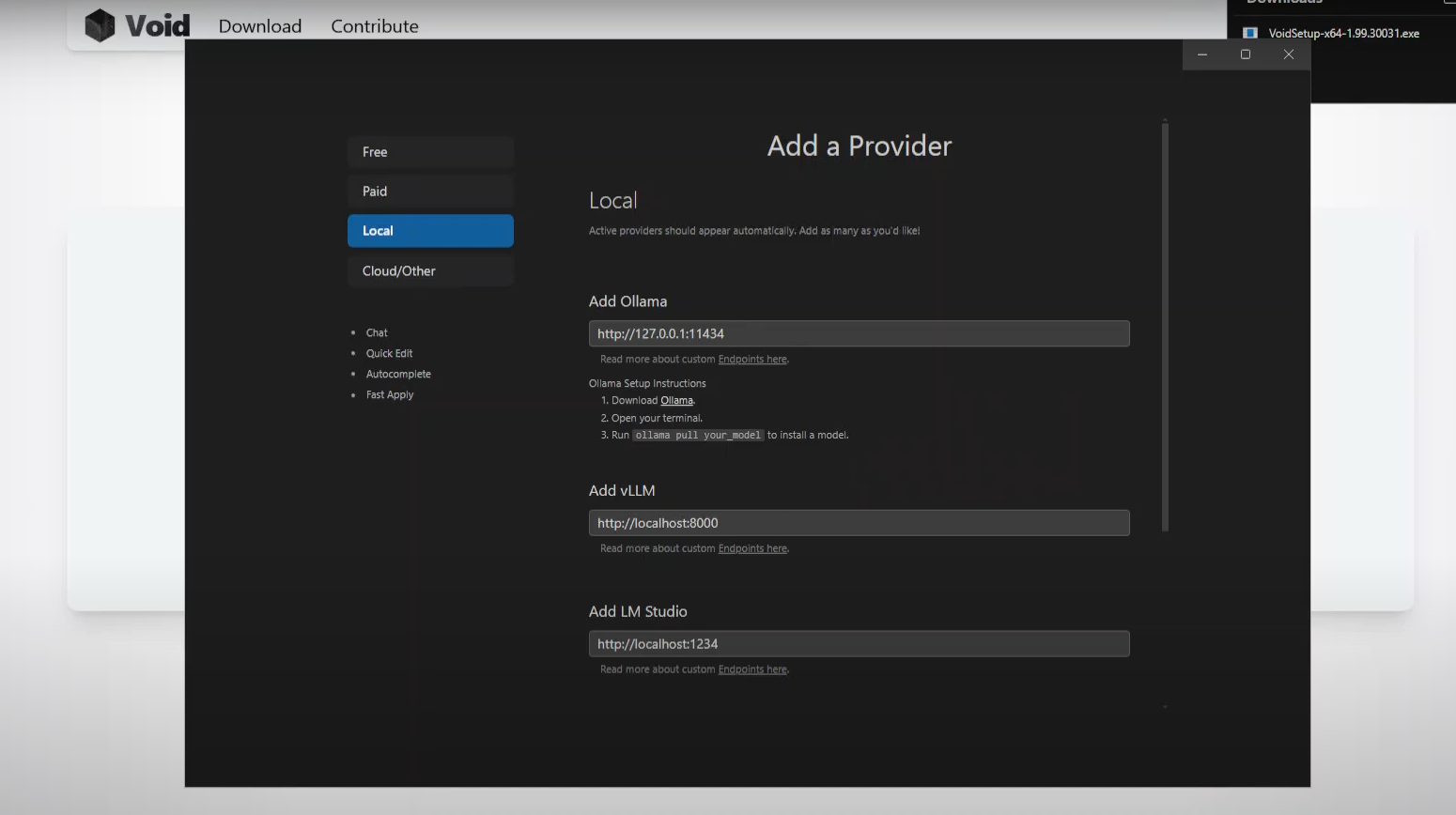Screen dimensions: 1456x815
Task: Click the Void wordmark text in header
Action: pyautogui.click(x=158, y=26)
